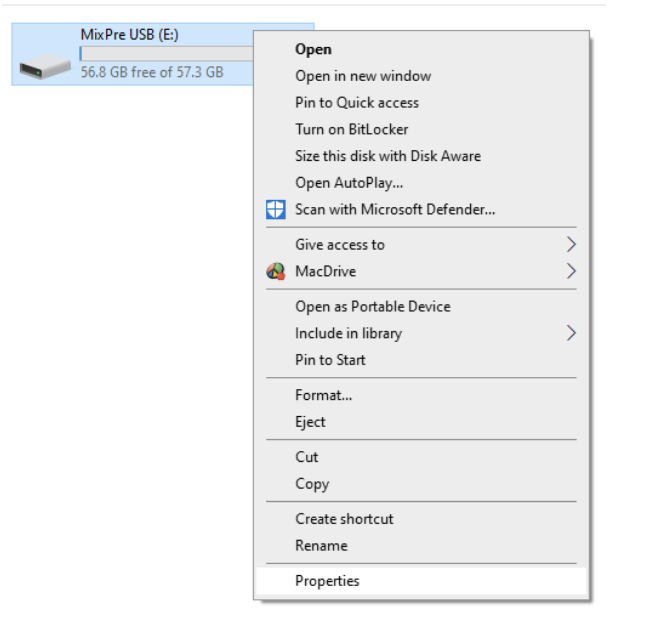Image resolution: width=648 pixels, height=618 pixels.
Task: Expand Give access to submenu arrow
Action: tap(571, 245)
